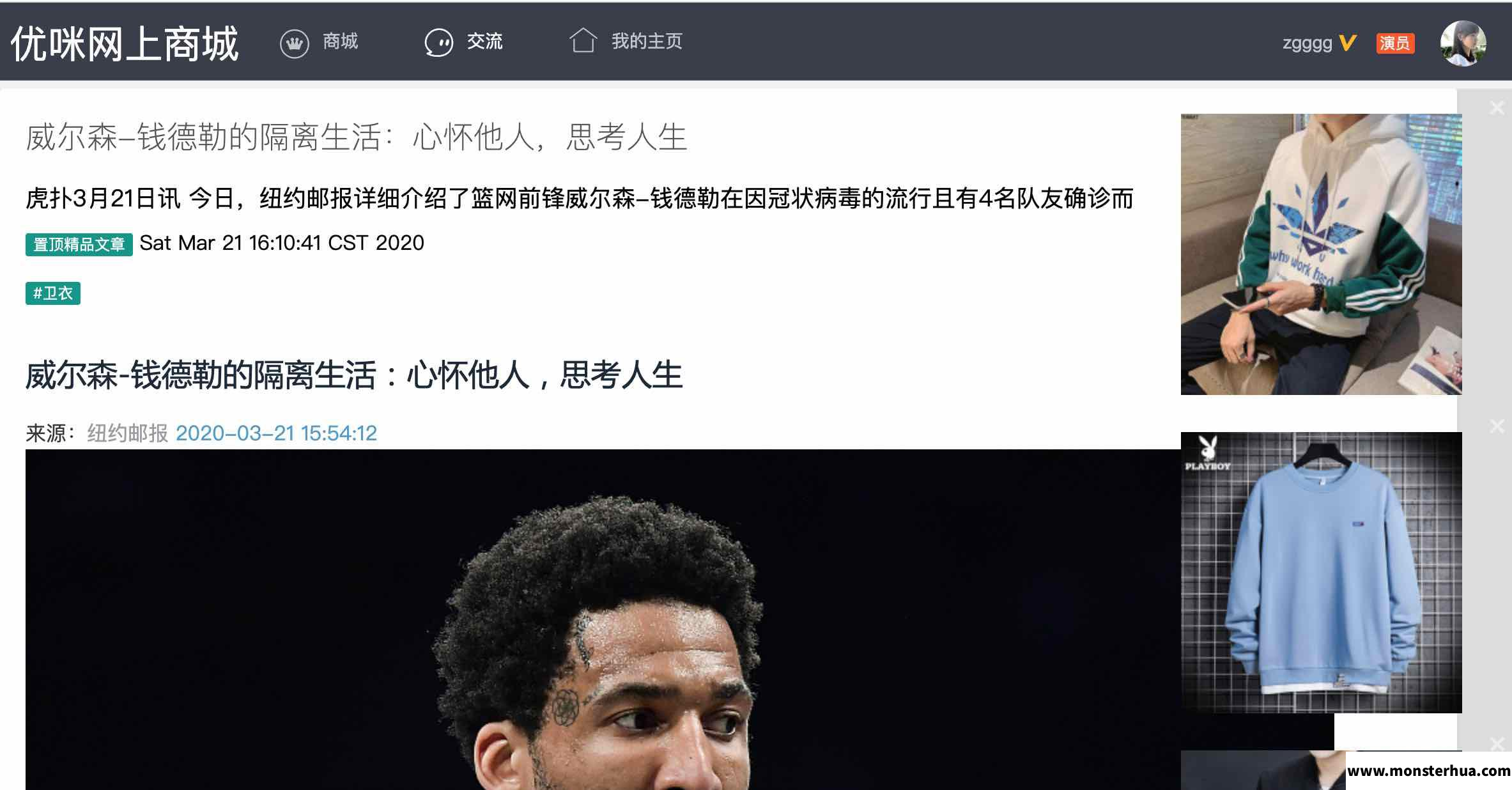Close the hoodie product ad

click(1497, 108)
